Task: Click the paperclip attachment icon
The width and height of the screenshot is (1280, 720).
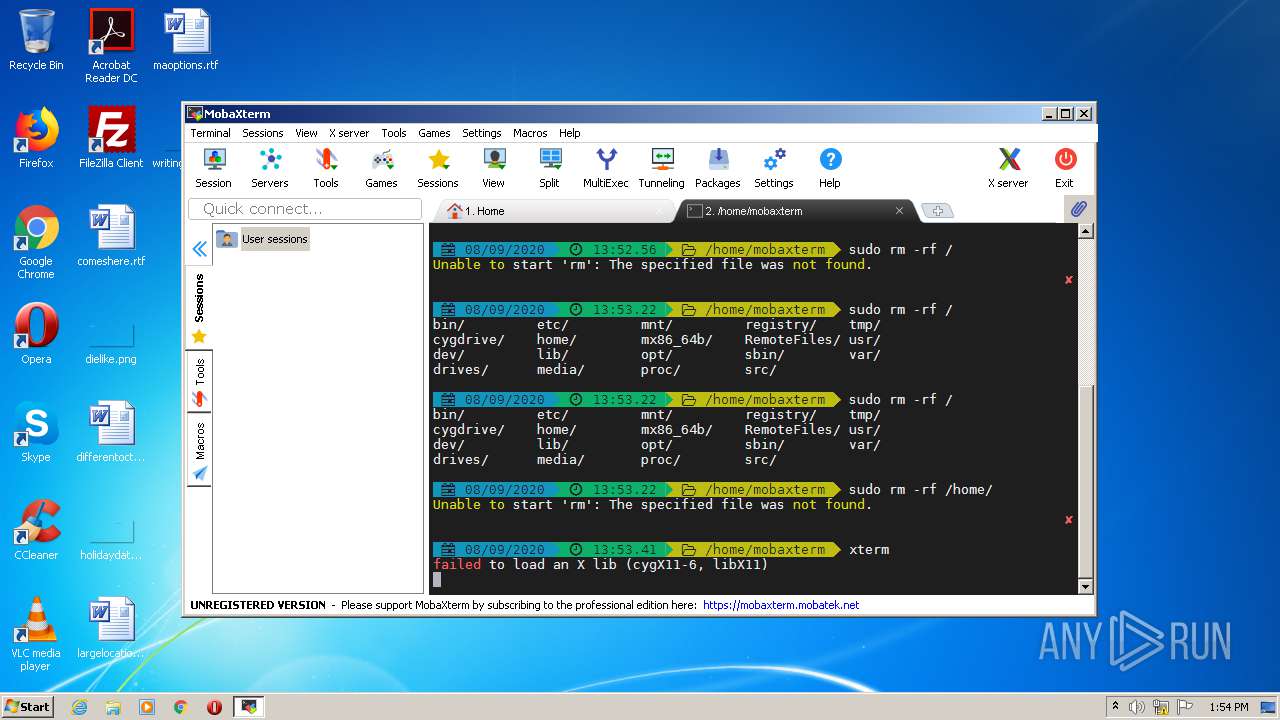Action: tap(1078, 209)
